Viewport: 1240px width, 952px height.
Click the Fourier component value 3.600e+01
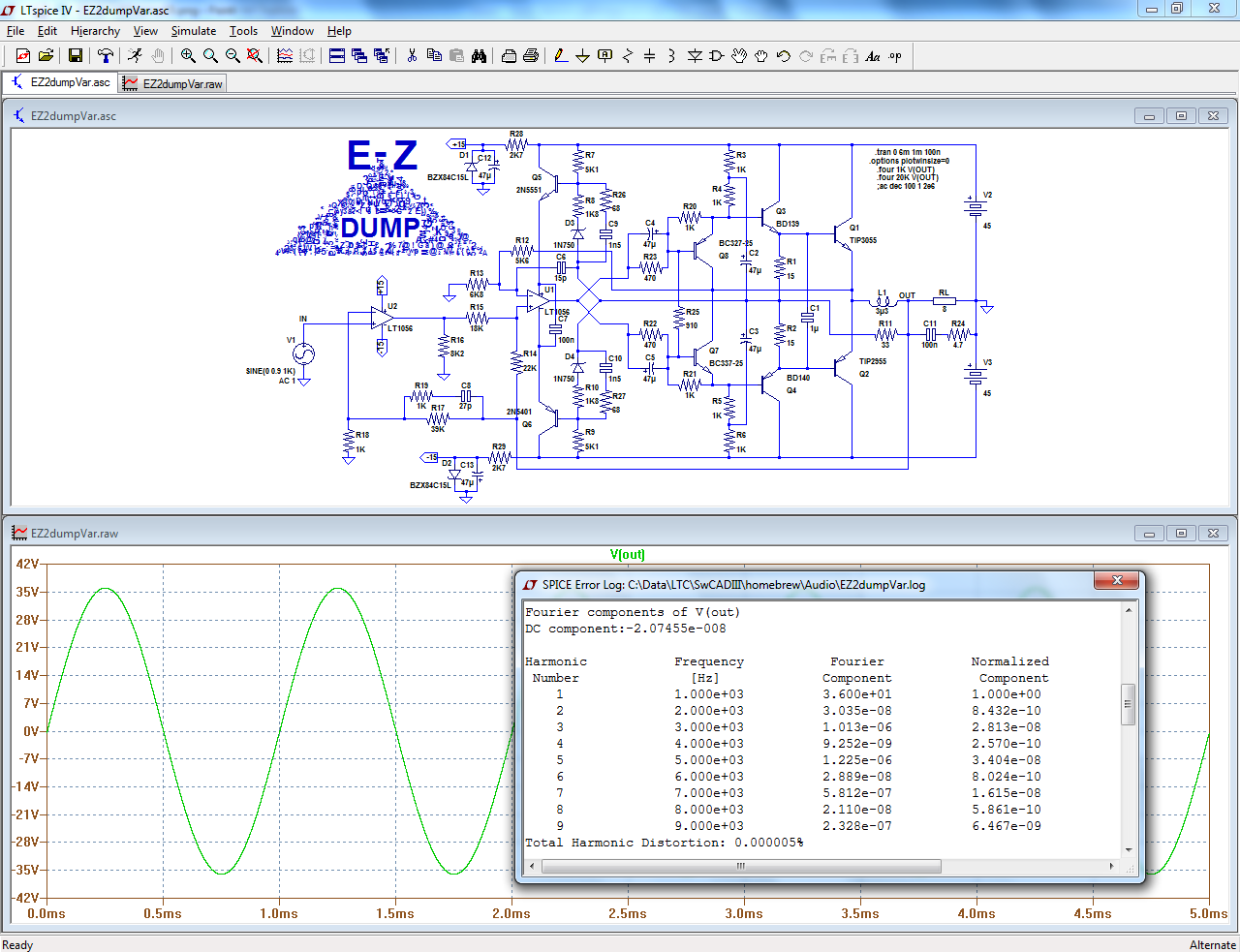tap(857, 694)
